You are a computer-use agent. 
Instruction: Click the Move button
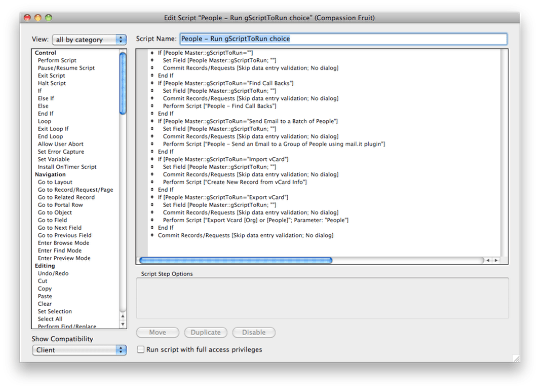point(157,332)
